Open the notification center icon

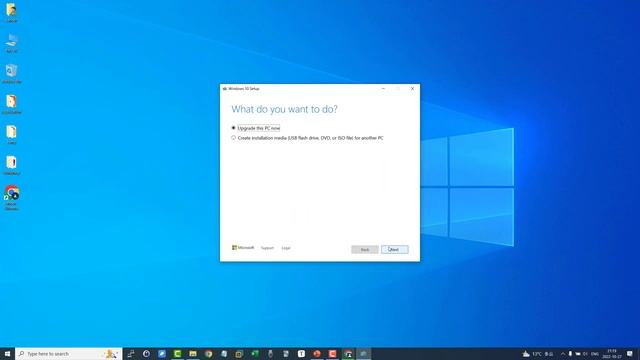point(630,353)
